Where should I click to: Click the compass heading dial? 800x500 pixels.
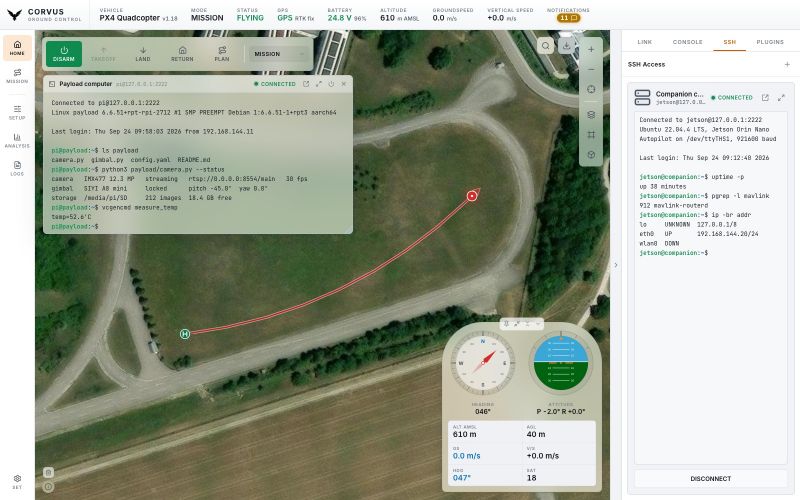483,363
